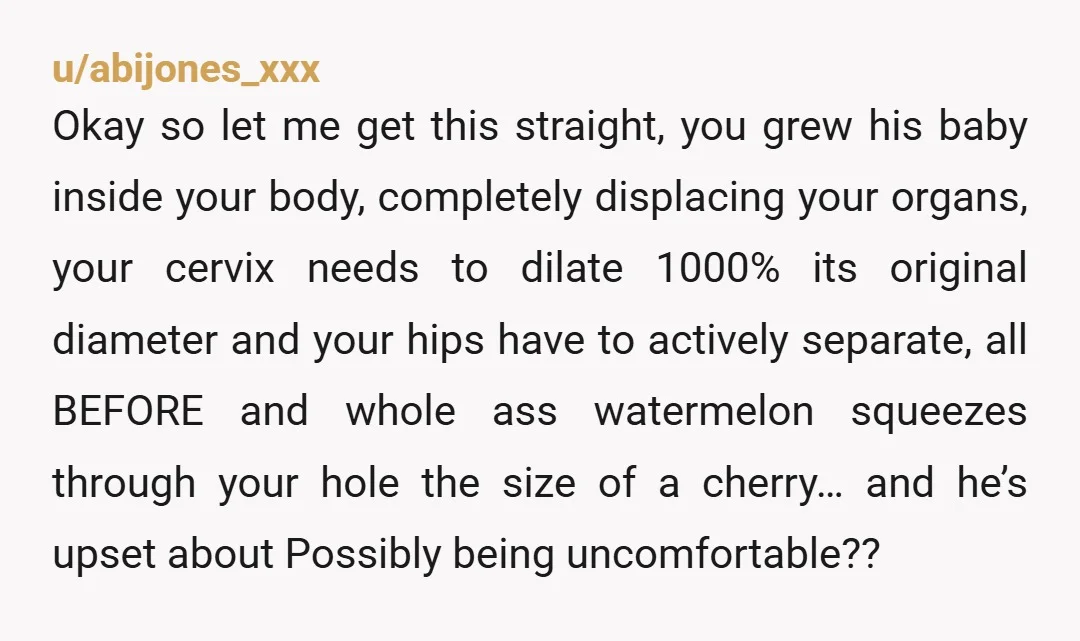Click the word "diameter" in fourth line
Viewport: 1080px width, 641px height.
tap(135, 340)
